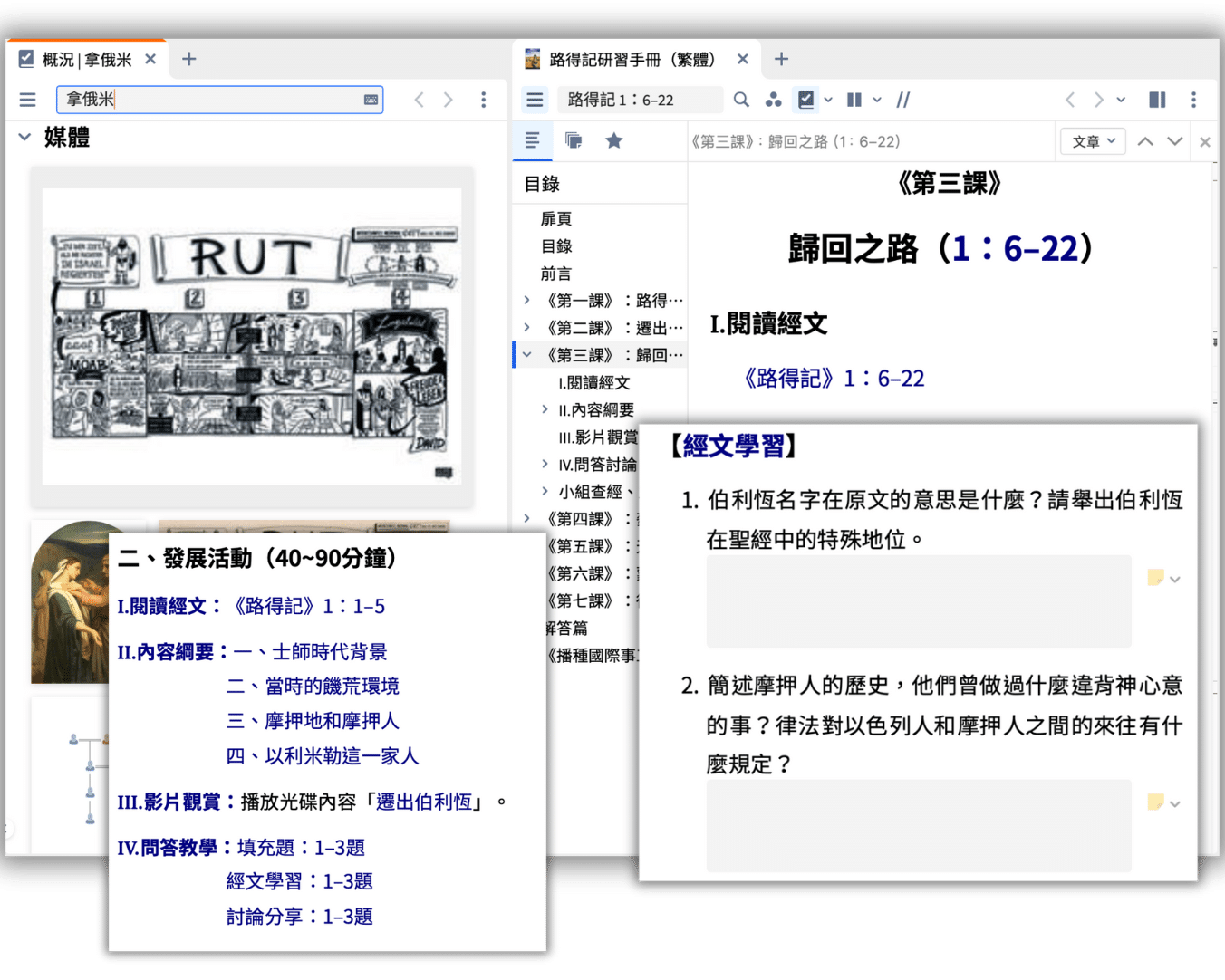Collapse 《第三課》 in contents tree

click(526, 355)
